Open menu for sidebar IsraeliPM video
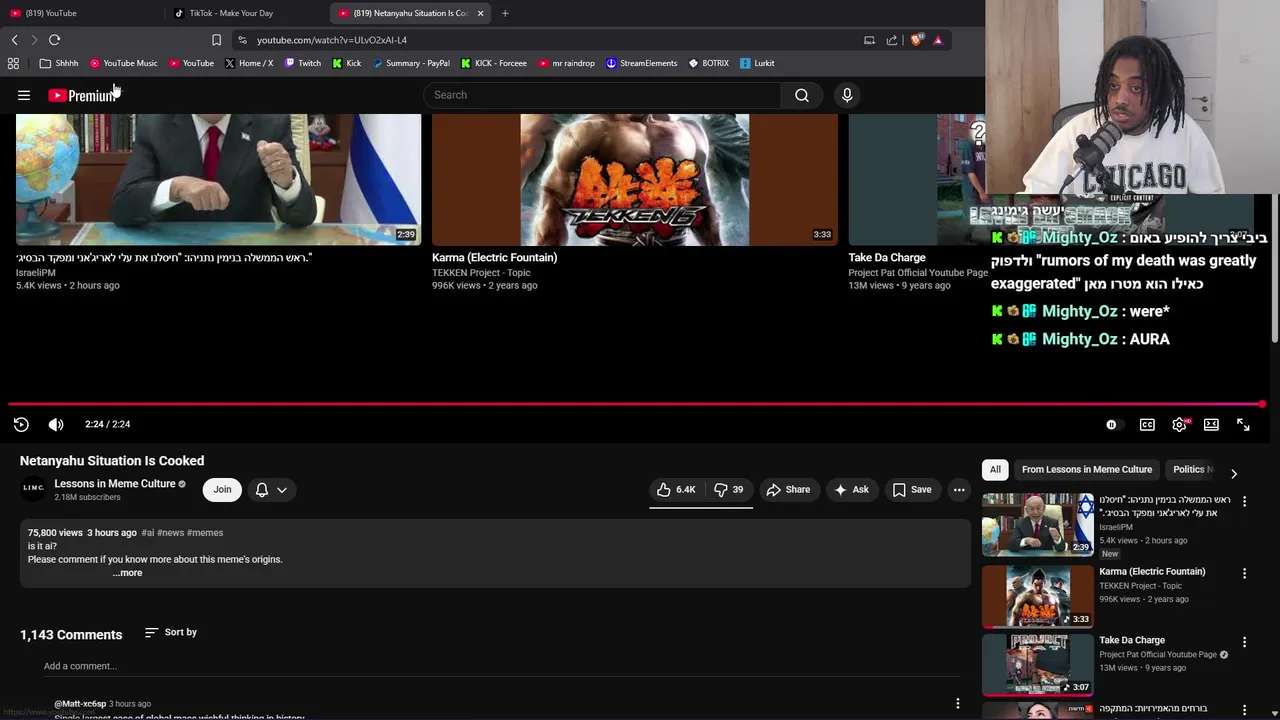1280x720 pixels. tap(1244, 501)
